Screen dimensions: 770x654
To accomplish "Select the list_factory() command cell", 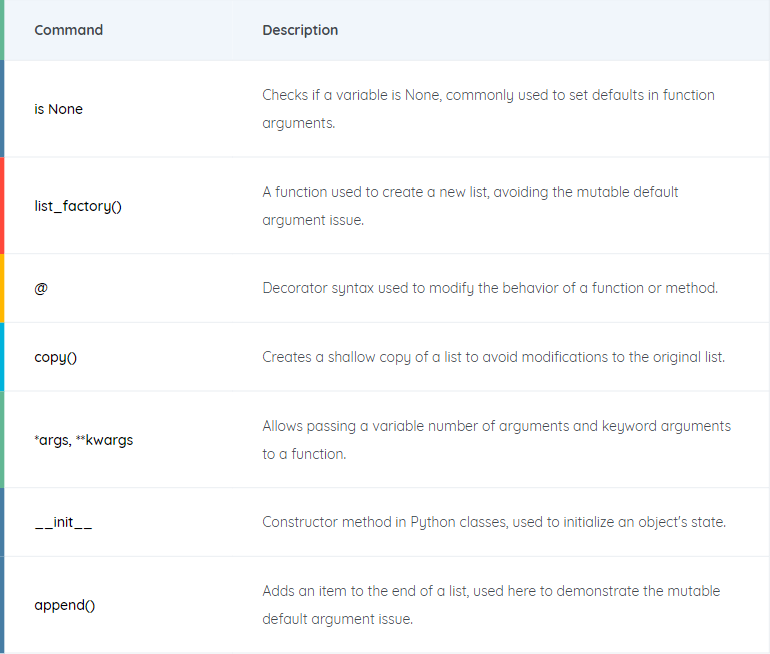I will tap(78, 206).
